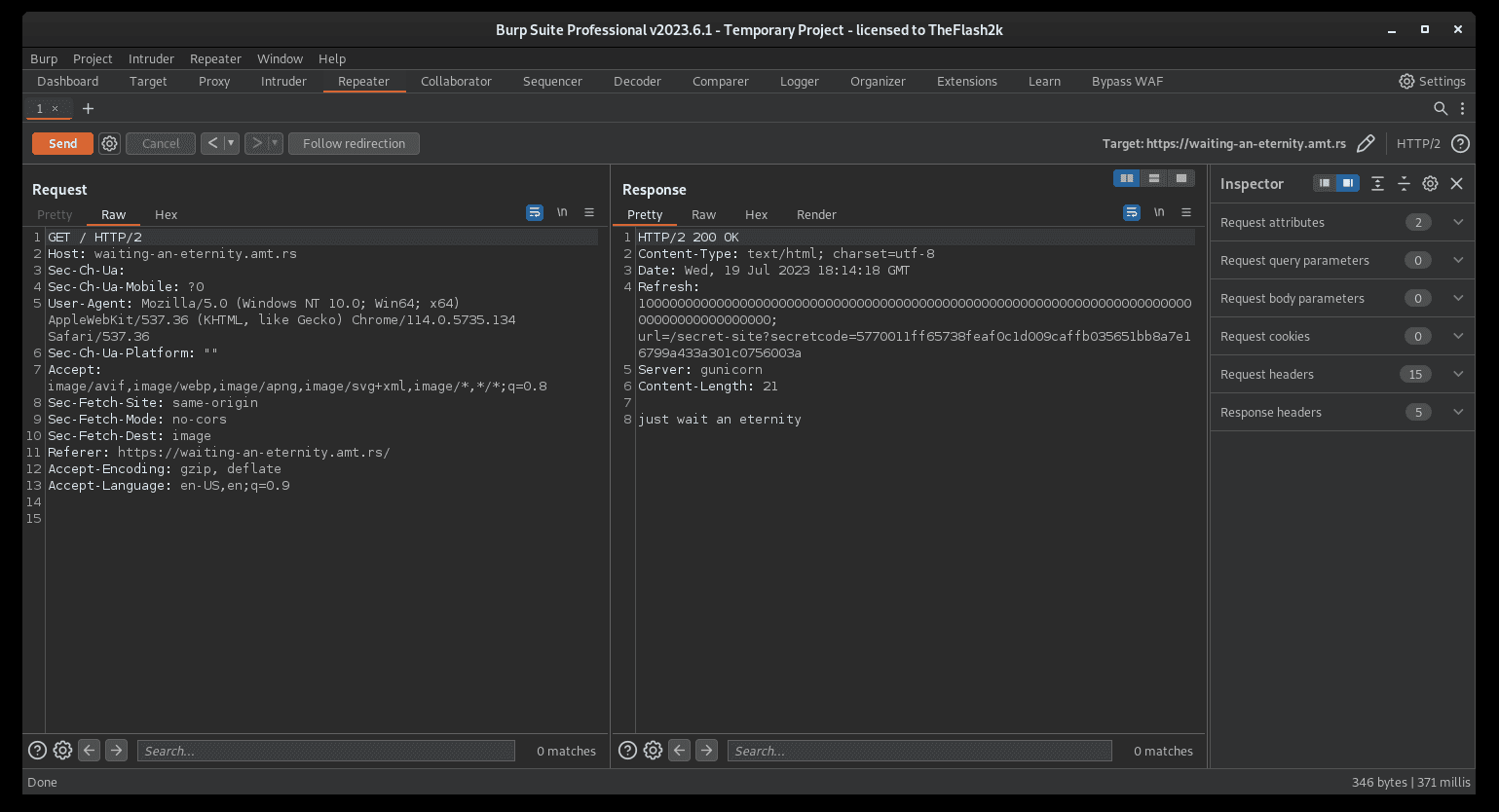Image resolution: width=1499 pixels, height=812 pixels.
Task: Click the Follow redirection button
Action: (x=354, y=143)
